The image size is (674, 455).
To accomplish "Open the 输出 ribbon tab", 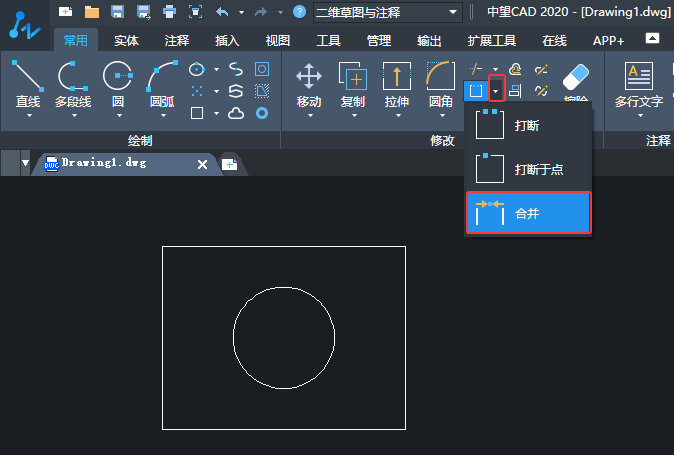I will click(x=429, y=40).
